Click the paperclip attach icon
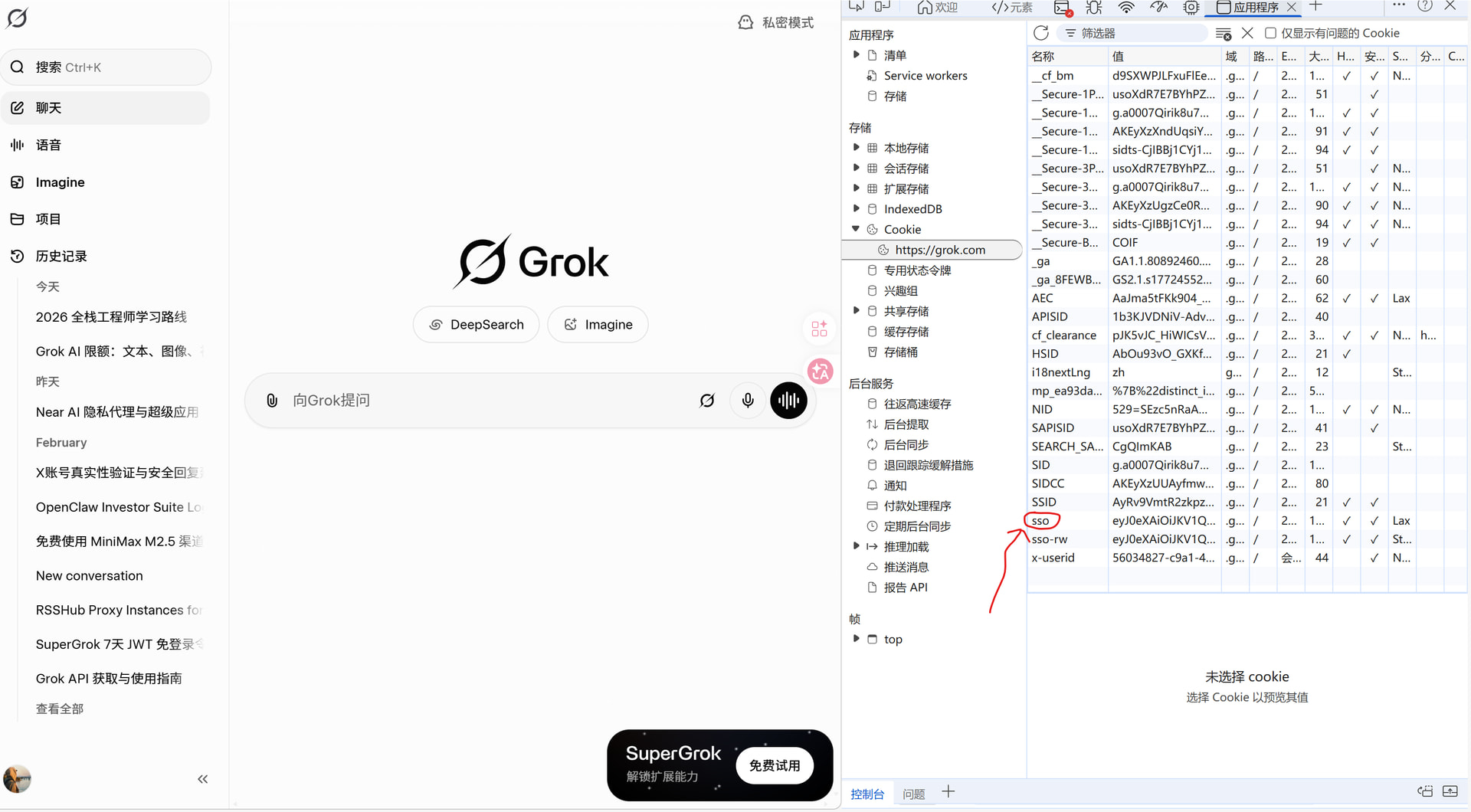 272,401
